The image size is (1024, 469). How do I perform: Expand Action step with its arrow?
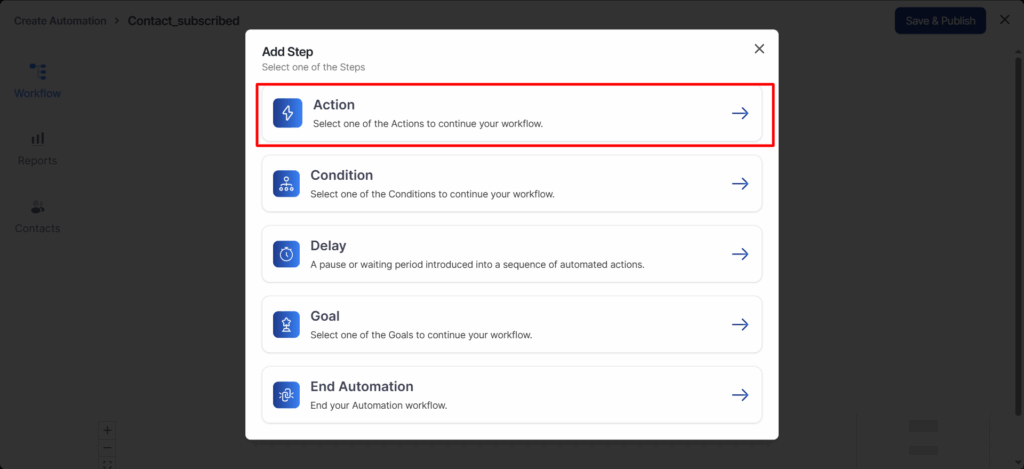point(740,113)
